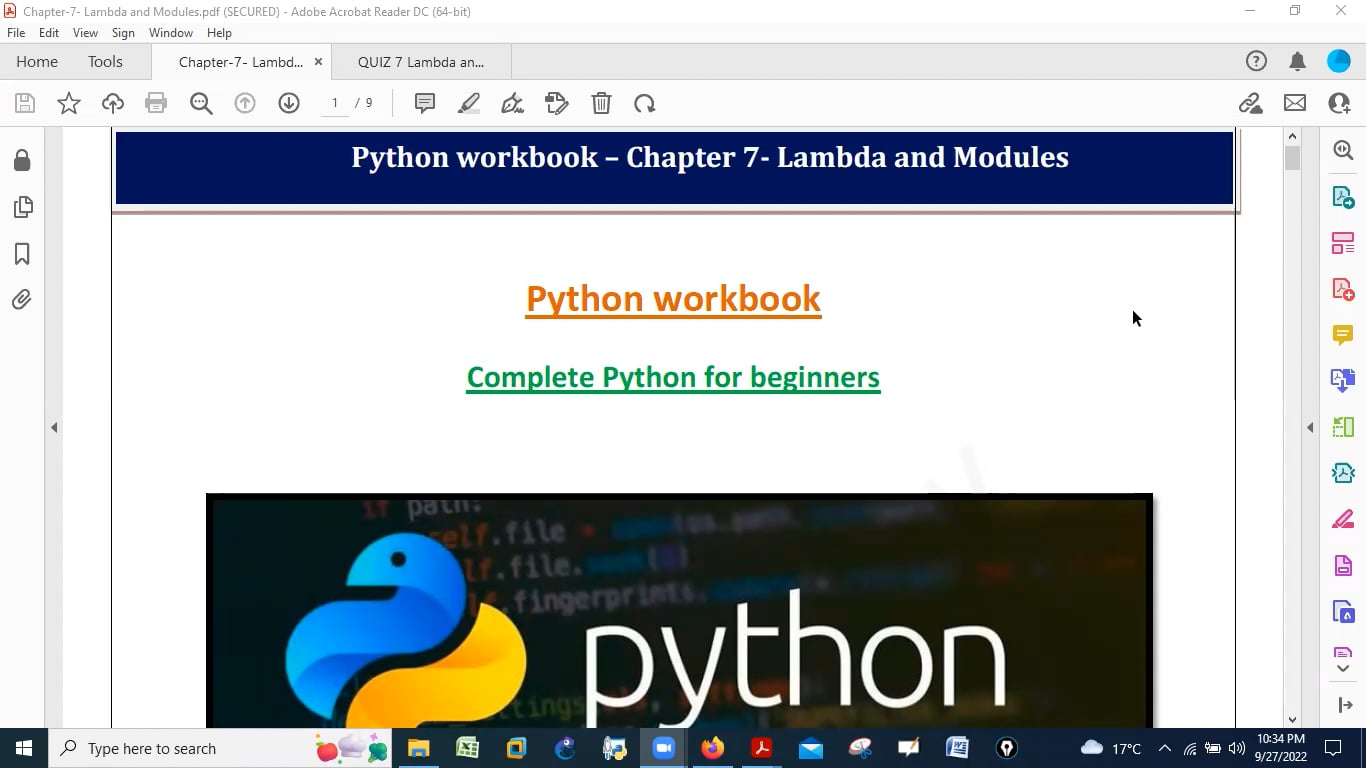
Task: Click the expand tools pane arrow button
Action: click(x=1345, y=705)
